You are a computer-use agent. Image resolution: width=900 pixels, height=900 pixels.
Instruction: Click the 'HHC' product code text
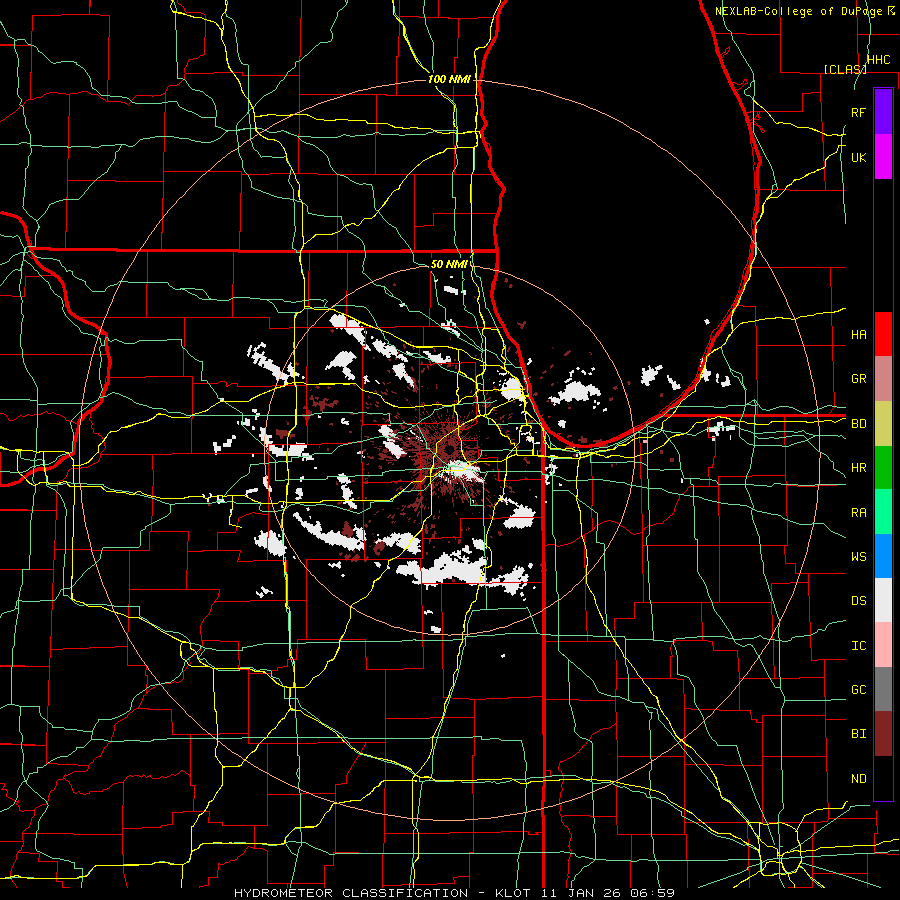[878, 60]
